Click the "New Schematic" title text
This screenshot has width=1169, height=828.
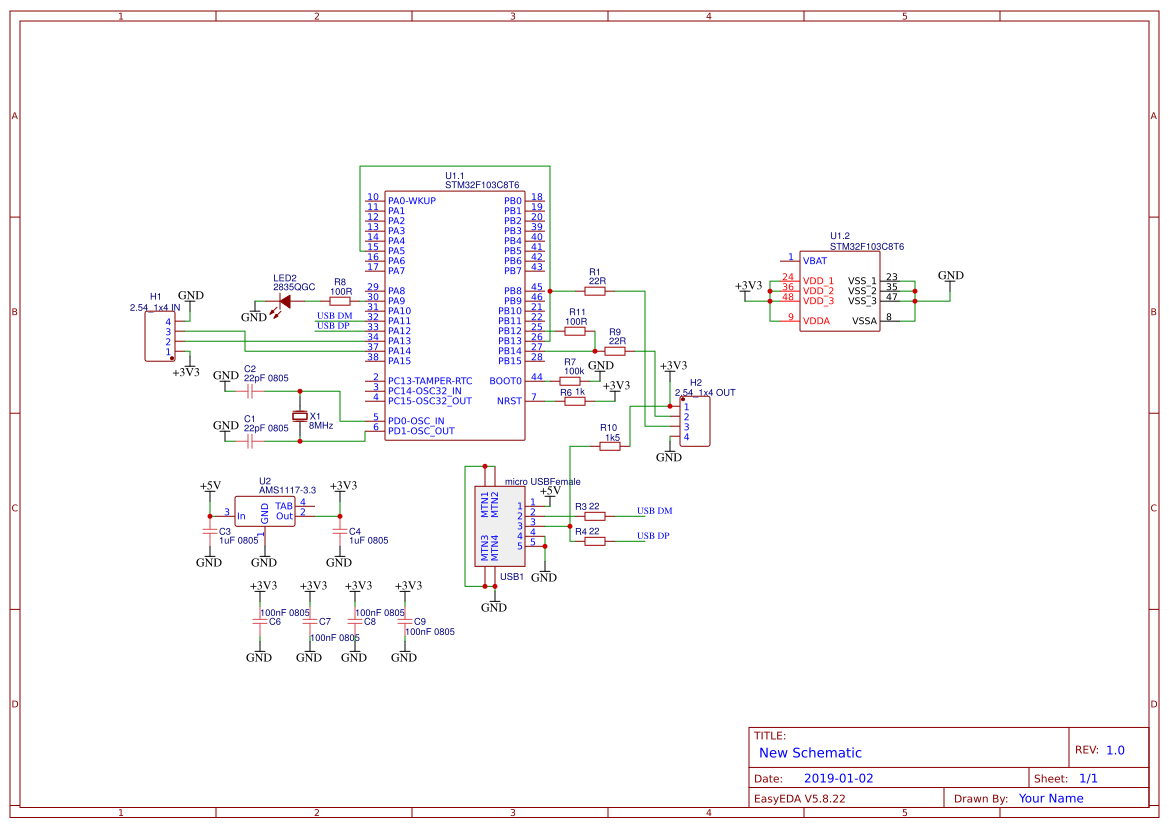[810, 753]
